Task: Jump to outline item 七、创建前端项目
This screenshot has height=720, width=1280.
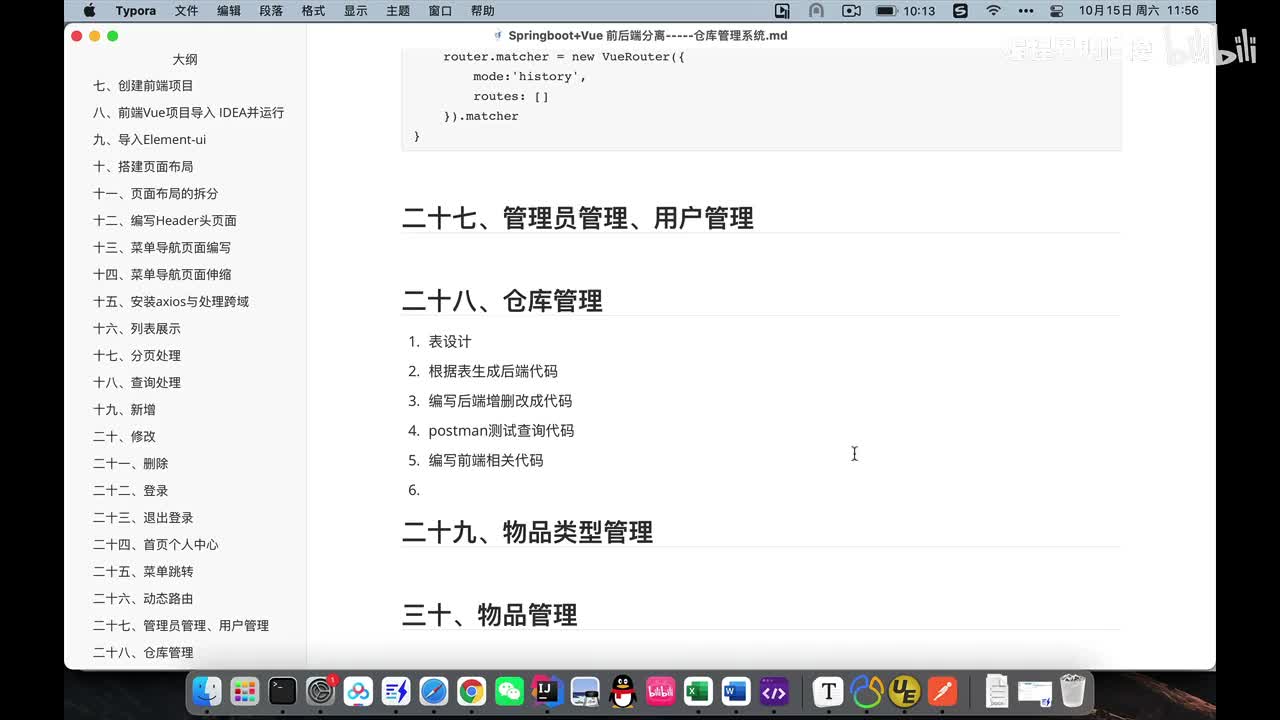Action: pyautogui.click(x=143, y=86)
